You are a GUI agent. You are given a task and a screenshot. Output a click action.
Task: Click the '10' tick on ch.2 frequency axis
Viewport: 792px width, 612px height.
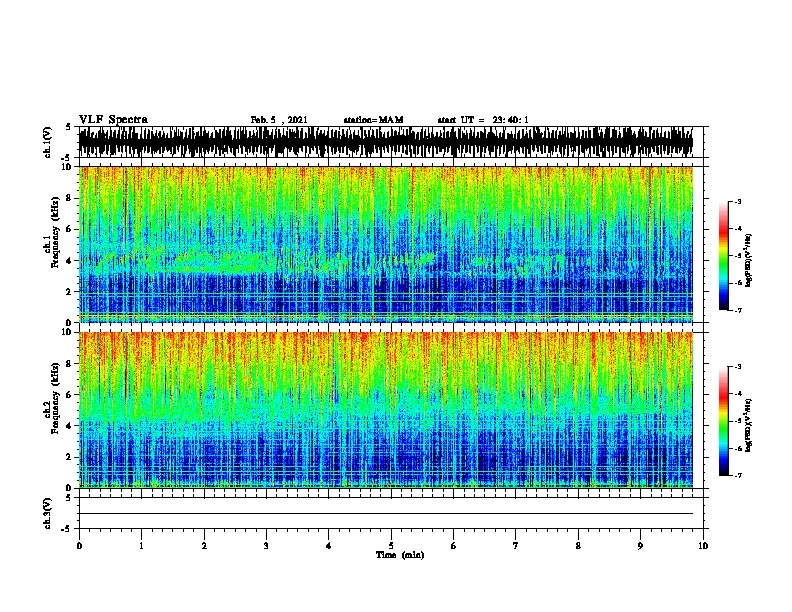click(67, 332)
